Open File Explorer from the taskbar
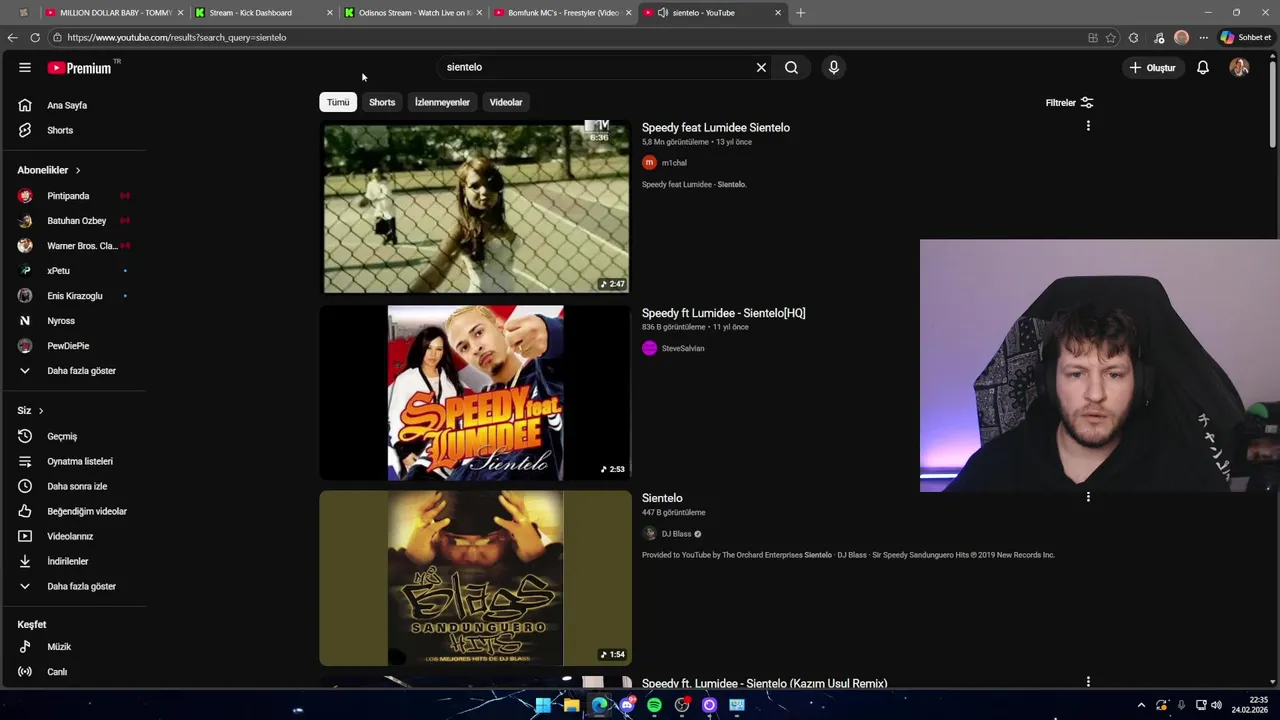This screenshot has width=1280, height=720. [571, 705]
